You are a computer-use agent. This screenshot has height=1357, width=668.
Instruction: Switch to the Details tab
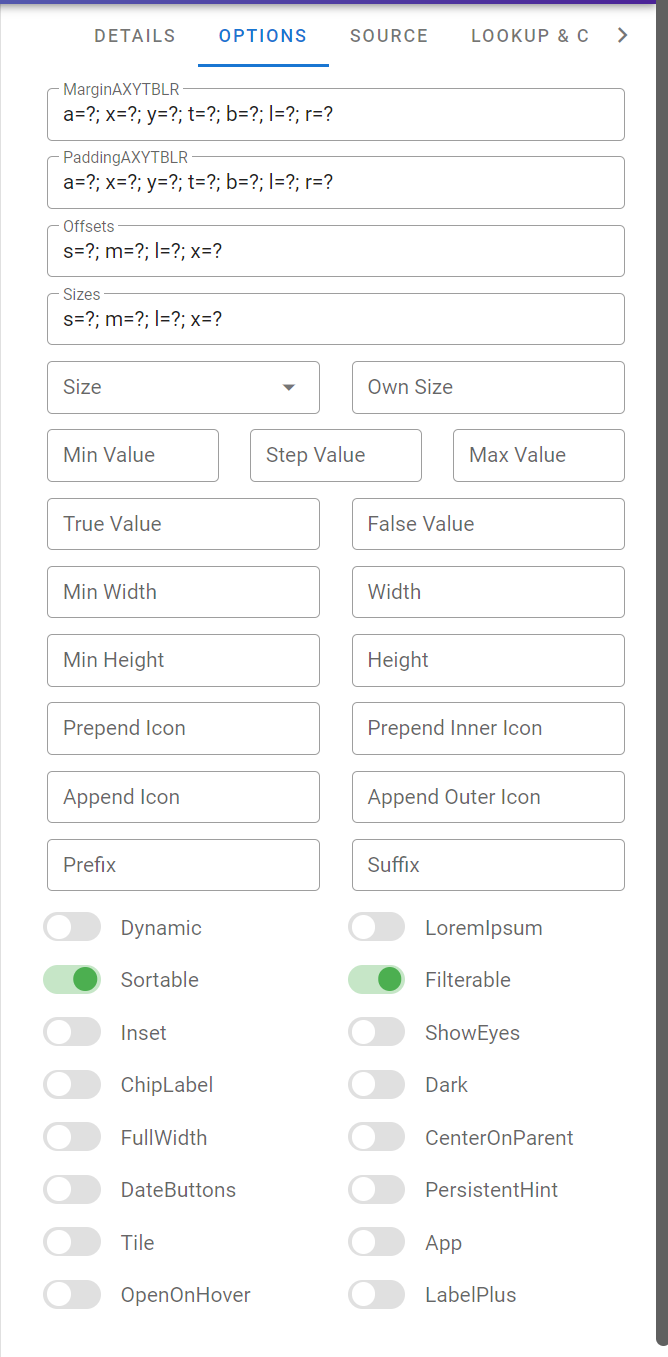[135, 36]
